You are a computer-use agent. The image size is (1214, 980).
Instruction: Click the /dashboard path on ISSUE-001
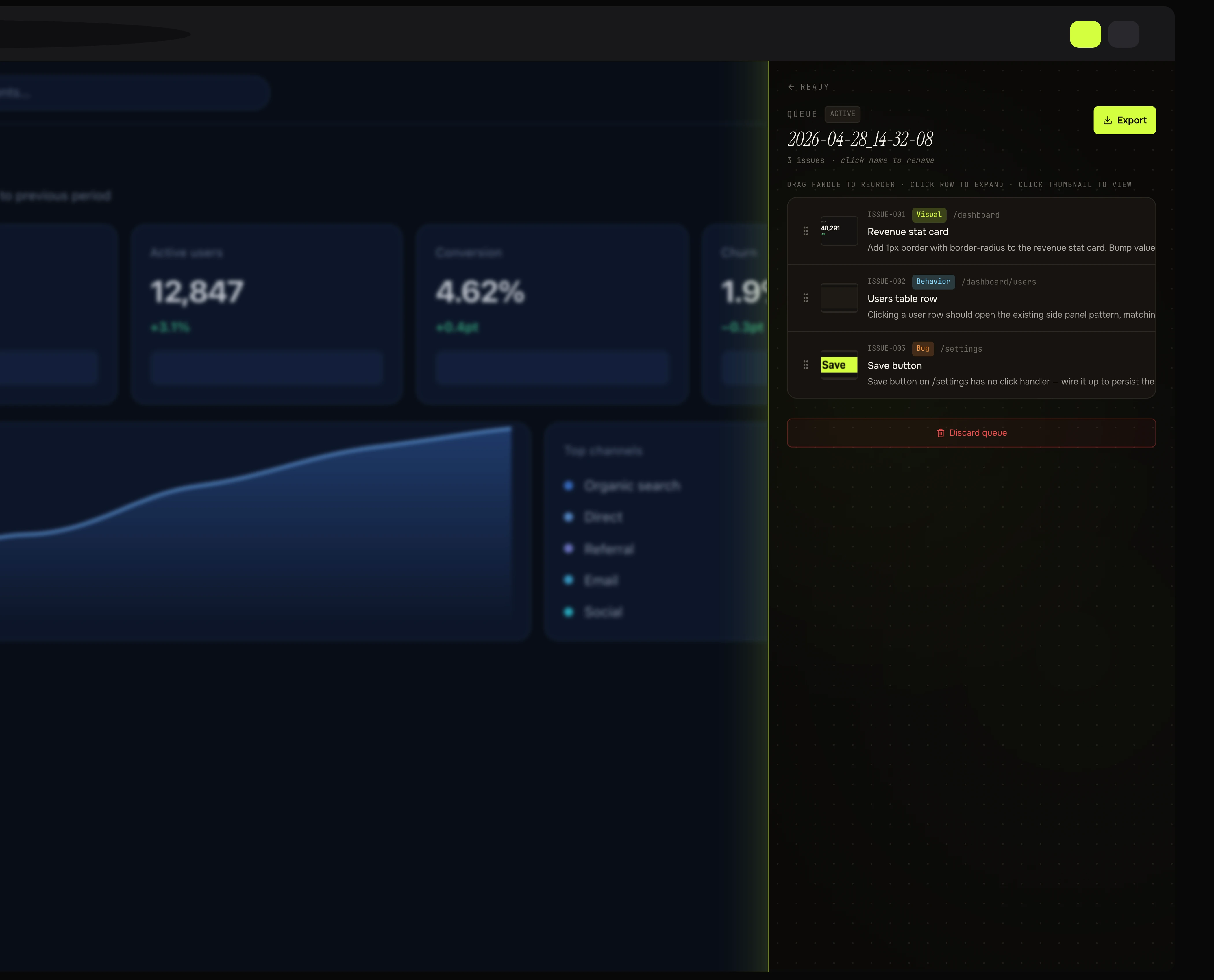pos(976,215)
